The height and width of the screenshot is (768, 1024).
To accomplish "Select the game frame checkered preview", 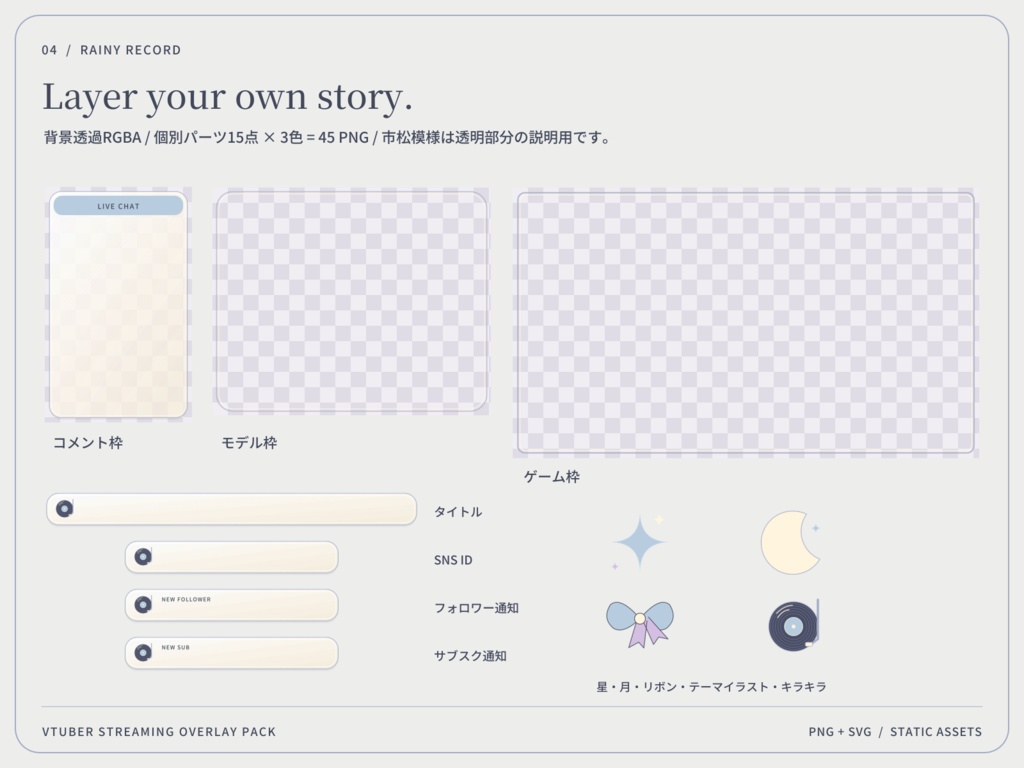I will coord(745,323).
